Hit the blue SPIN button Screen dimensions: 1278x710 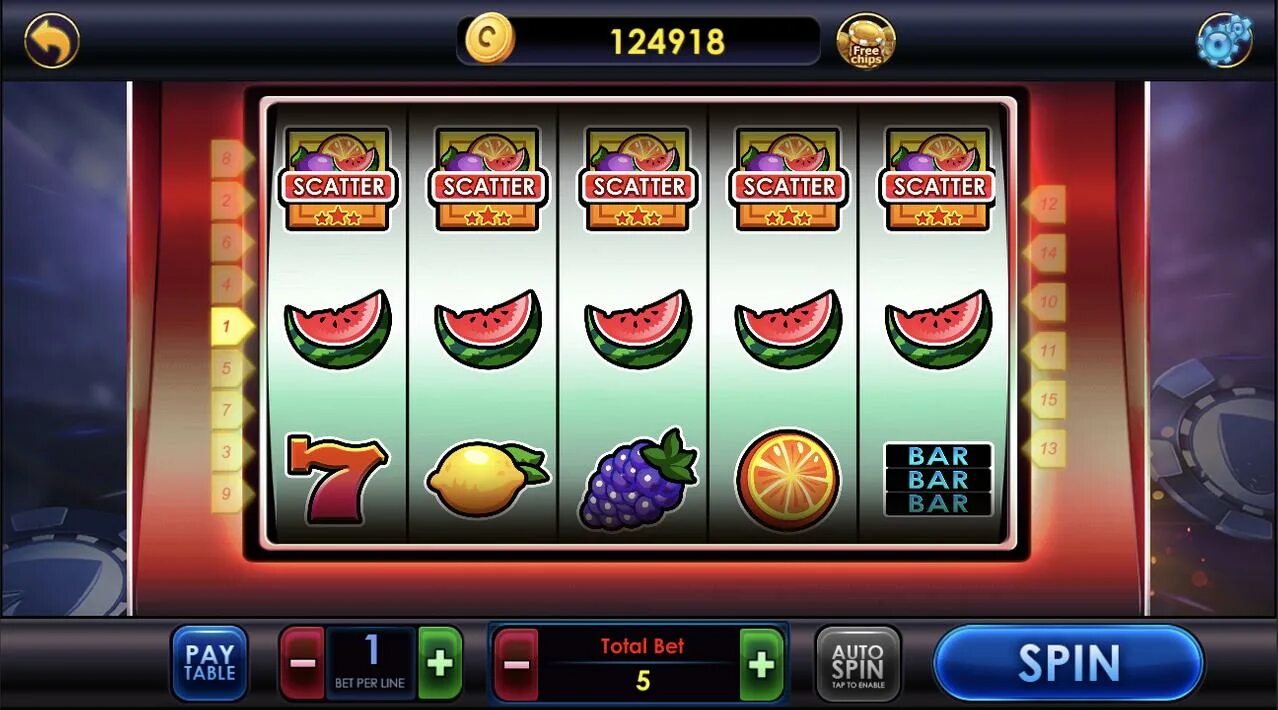[1068, 663]
